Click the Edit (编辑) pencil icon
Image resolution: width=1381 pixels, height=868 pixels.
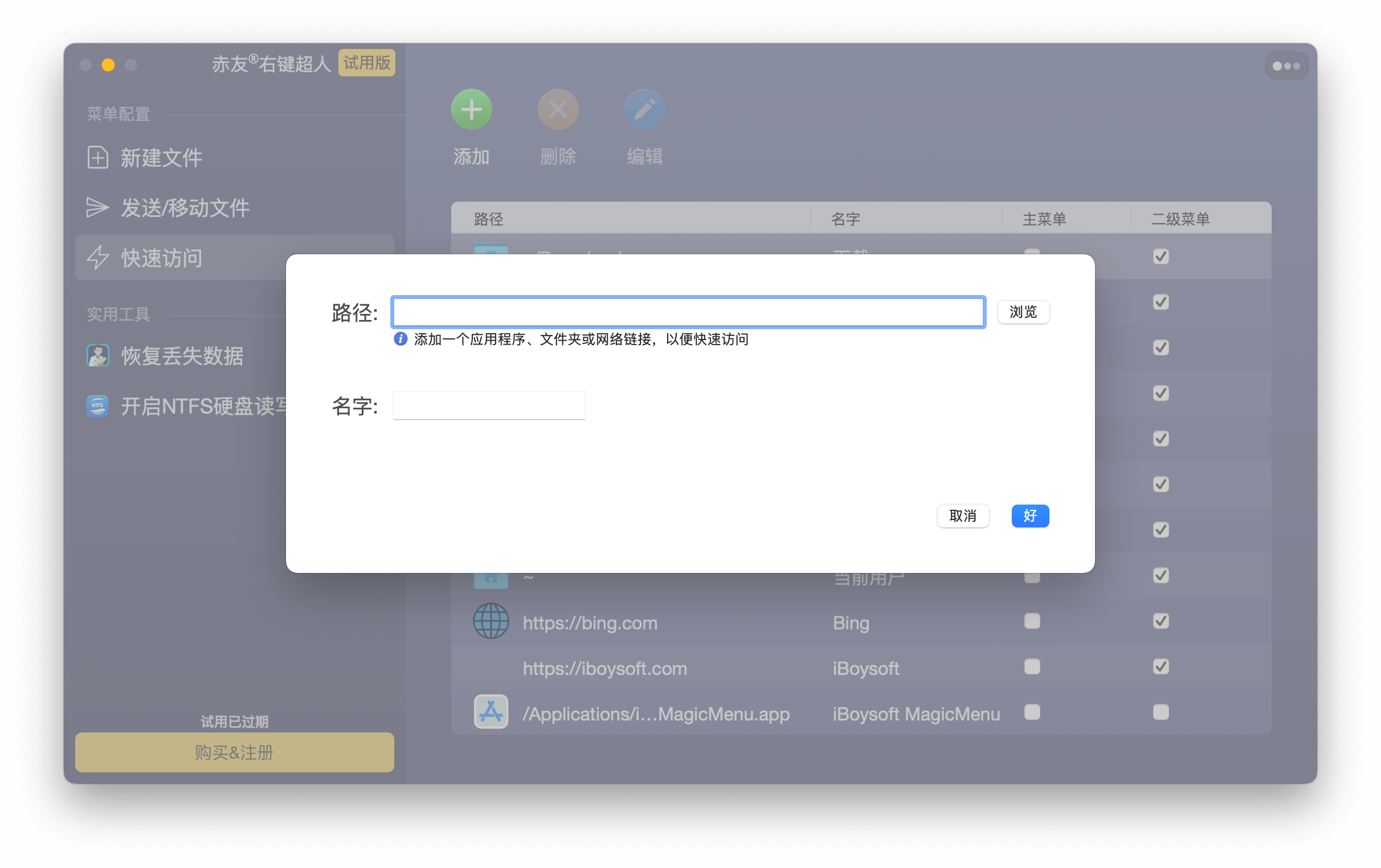point(644,109)
